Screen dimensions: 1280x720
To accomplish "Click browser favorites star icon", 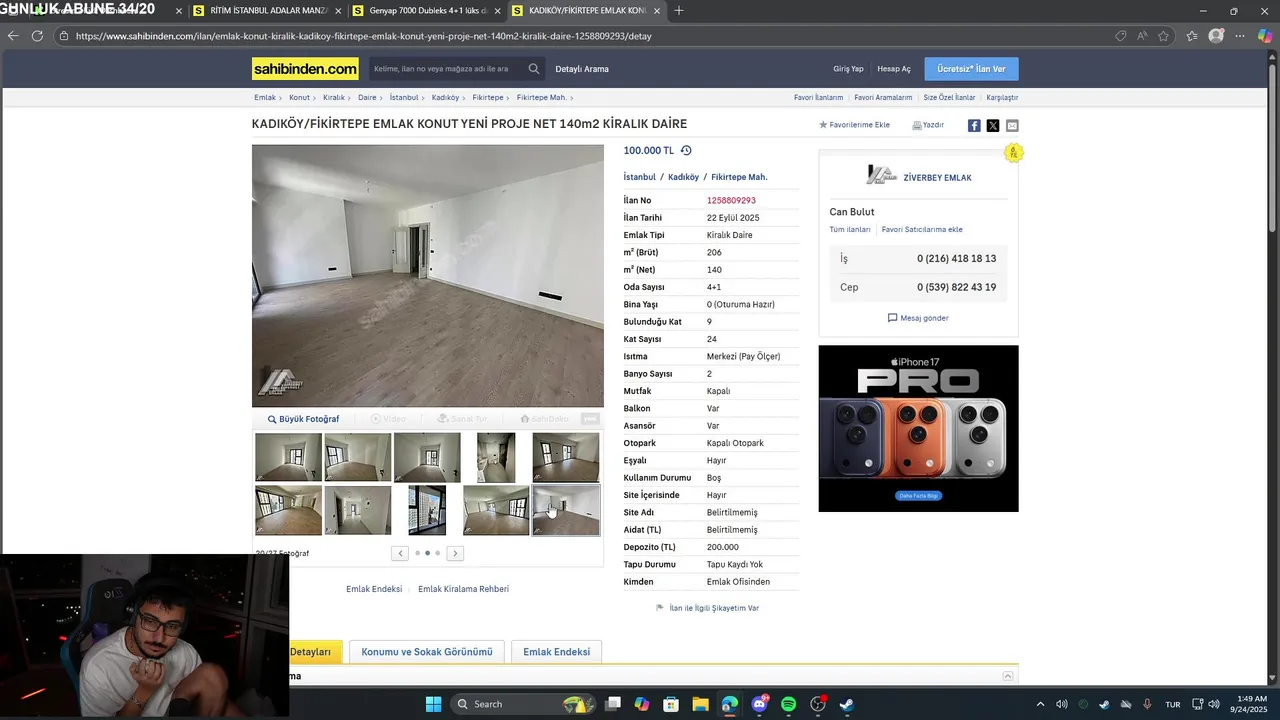I will tap(1164, 36).
